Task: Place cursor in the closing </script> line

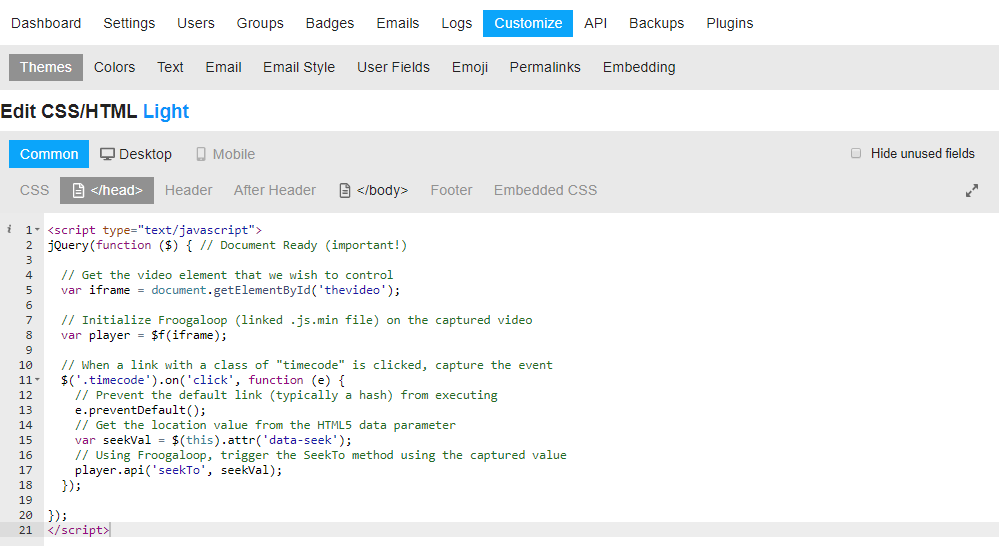Action: click(78, 530)
